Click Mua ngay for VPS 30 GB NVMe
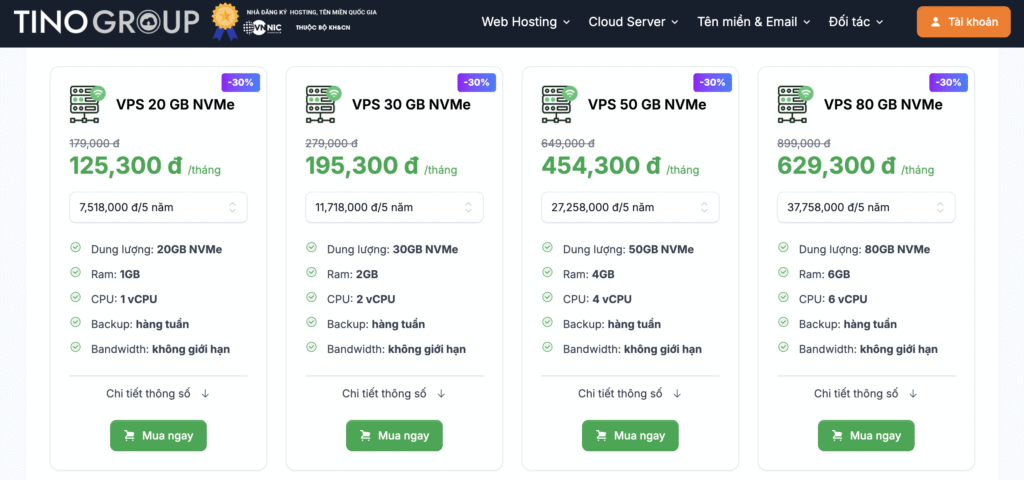This screenshot has width=1024, height=480. 394,436
